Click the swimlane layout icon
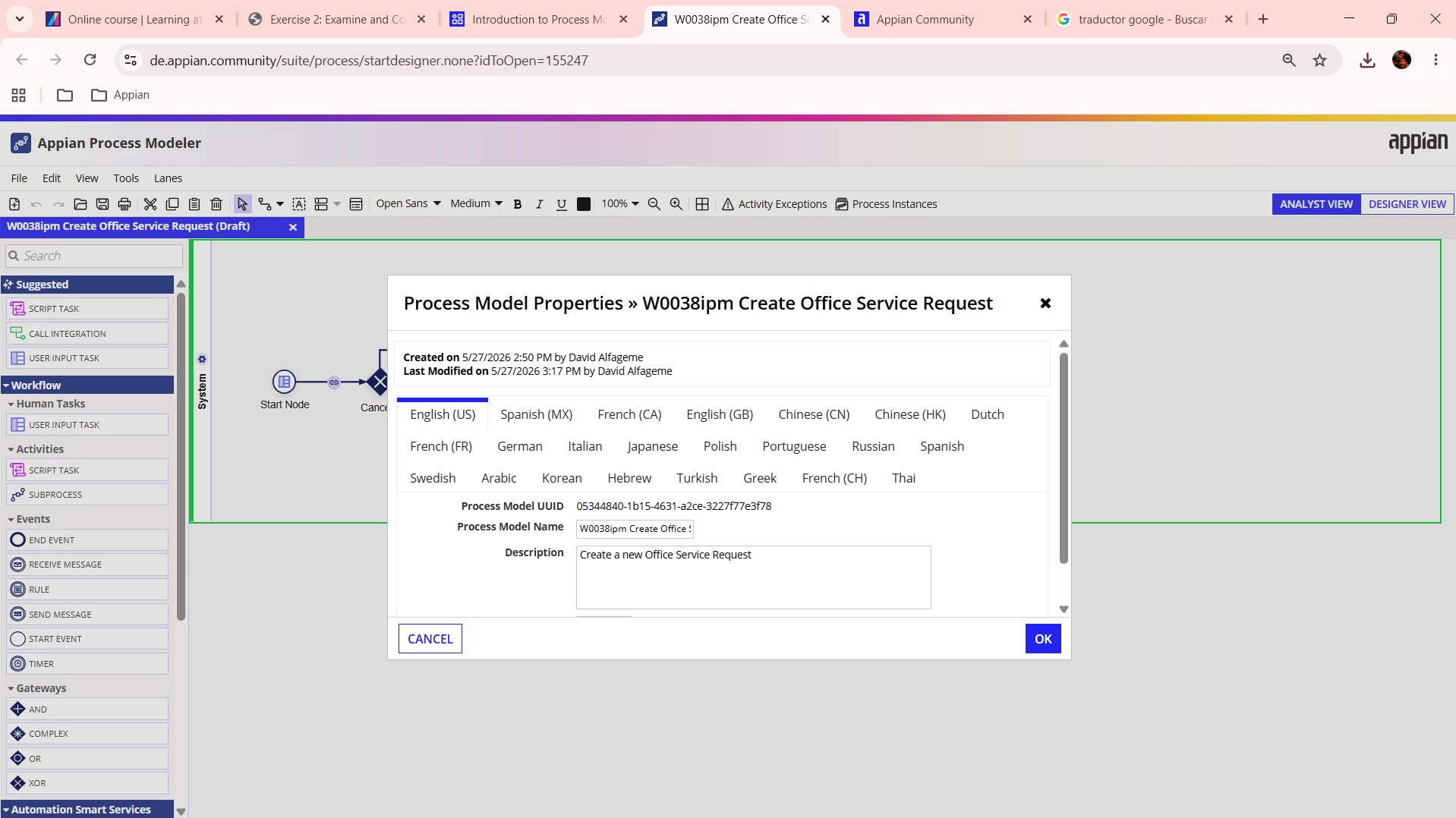 coord(321,204)
